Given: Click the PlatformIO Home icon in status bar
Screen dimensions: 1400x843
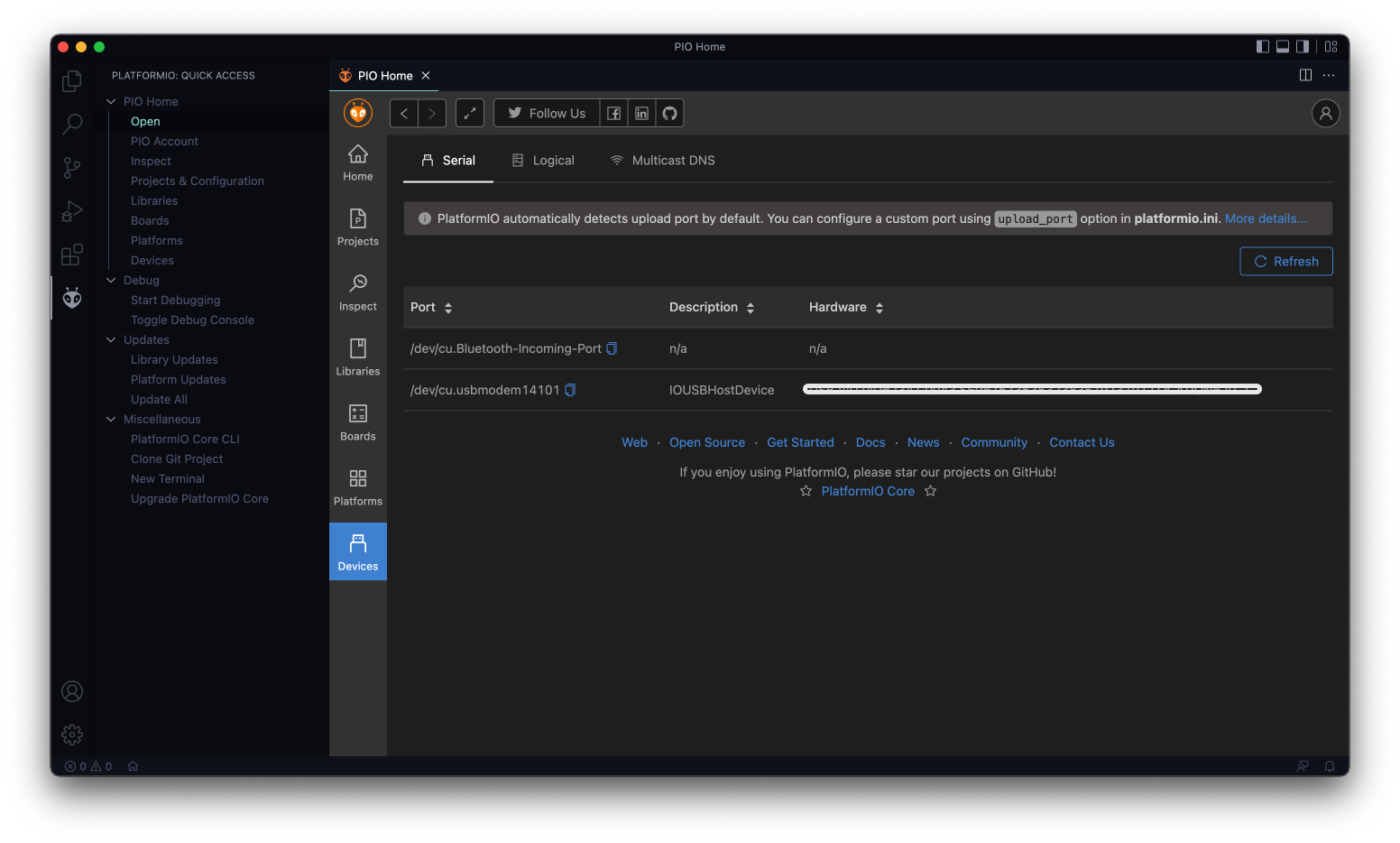Looking at the screenshot, I should pos(133,766).
